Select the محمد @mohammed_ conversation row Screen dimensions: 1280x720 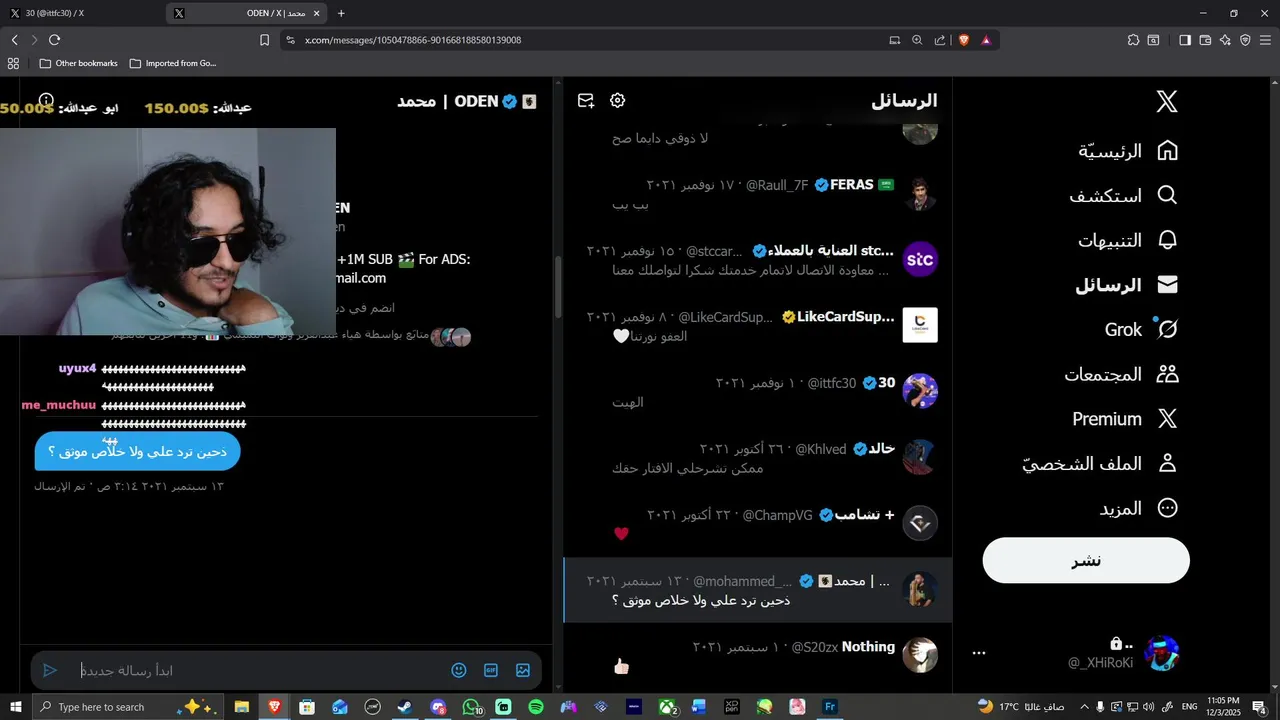pyautogui.click(x=758, y=590)
